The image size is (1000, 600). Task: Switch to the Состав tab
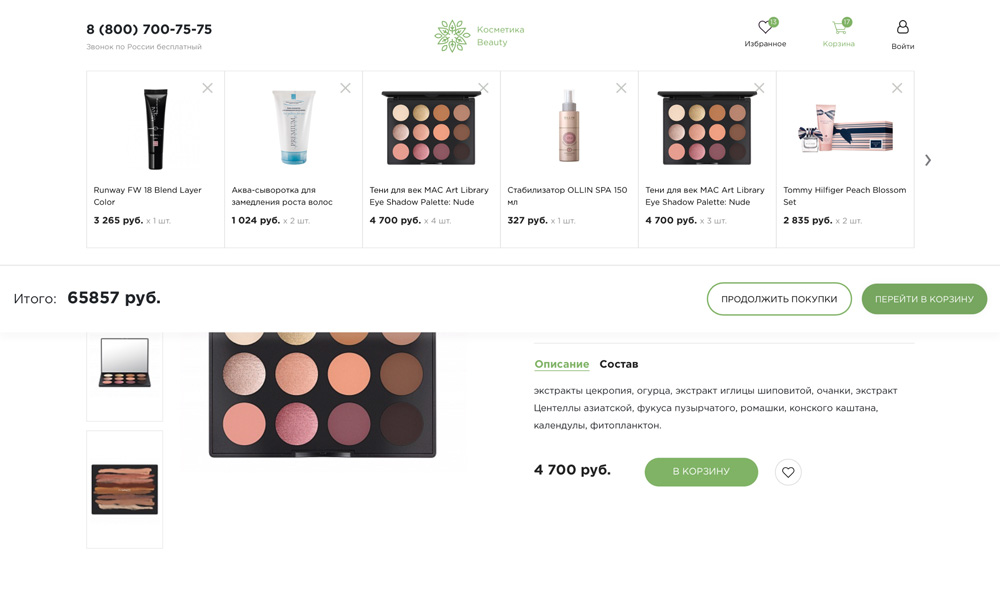(x=618, y=364)
